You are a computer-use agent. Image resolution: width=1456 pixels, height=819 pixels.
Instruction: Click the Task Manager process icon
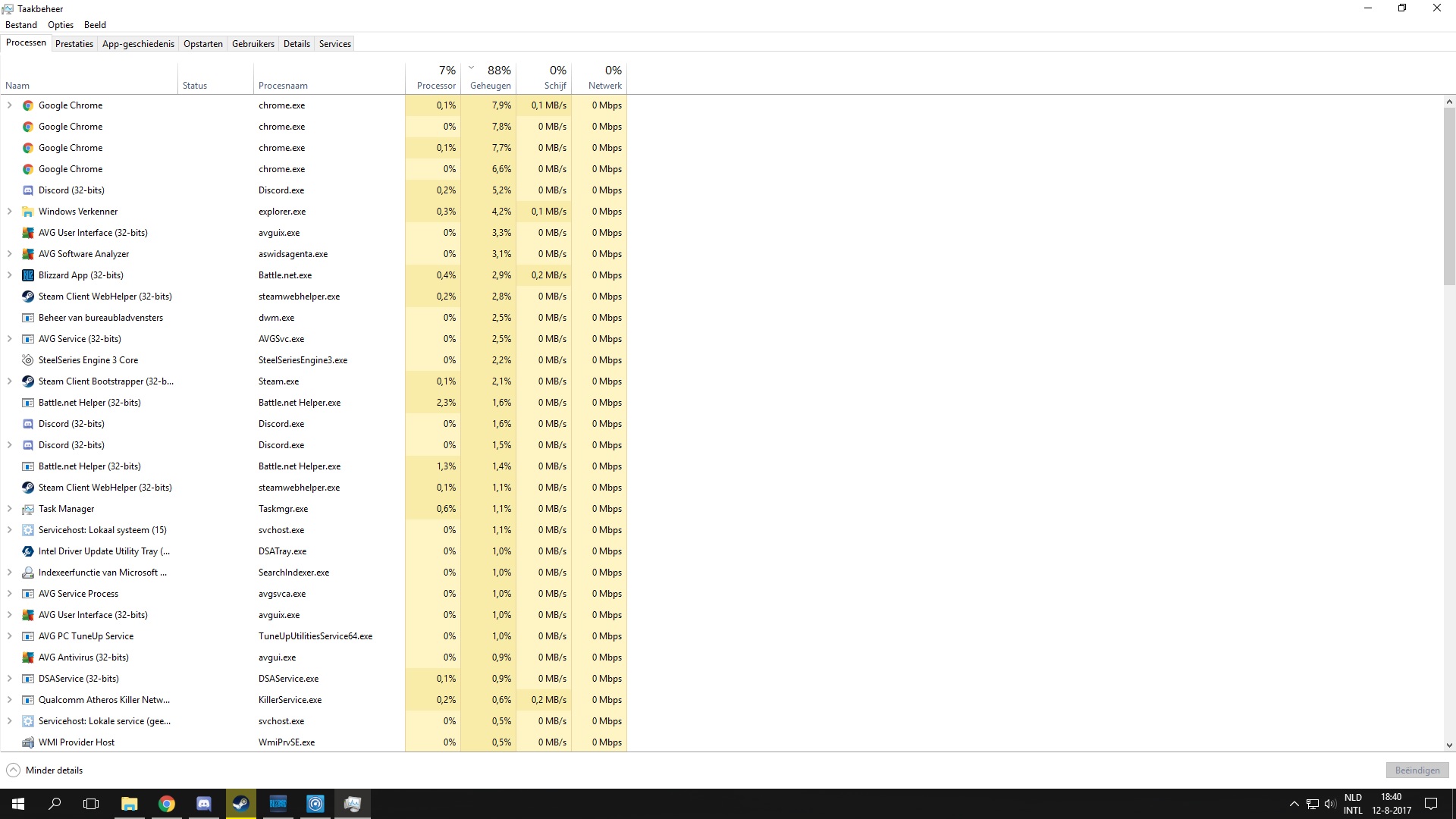[28, 509]
